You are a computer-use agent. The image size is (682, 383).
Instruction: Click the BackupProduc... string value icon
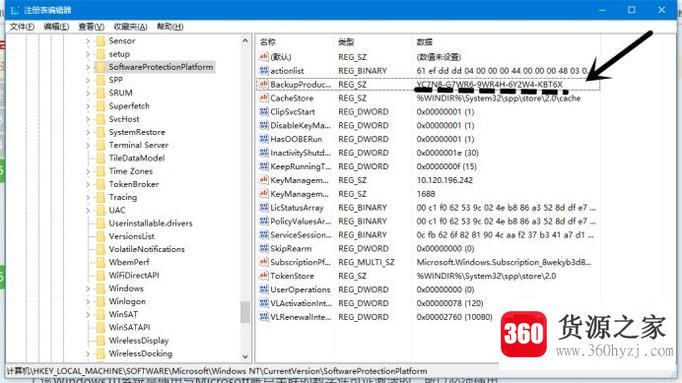264,84
